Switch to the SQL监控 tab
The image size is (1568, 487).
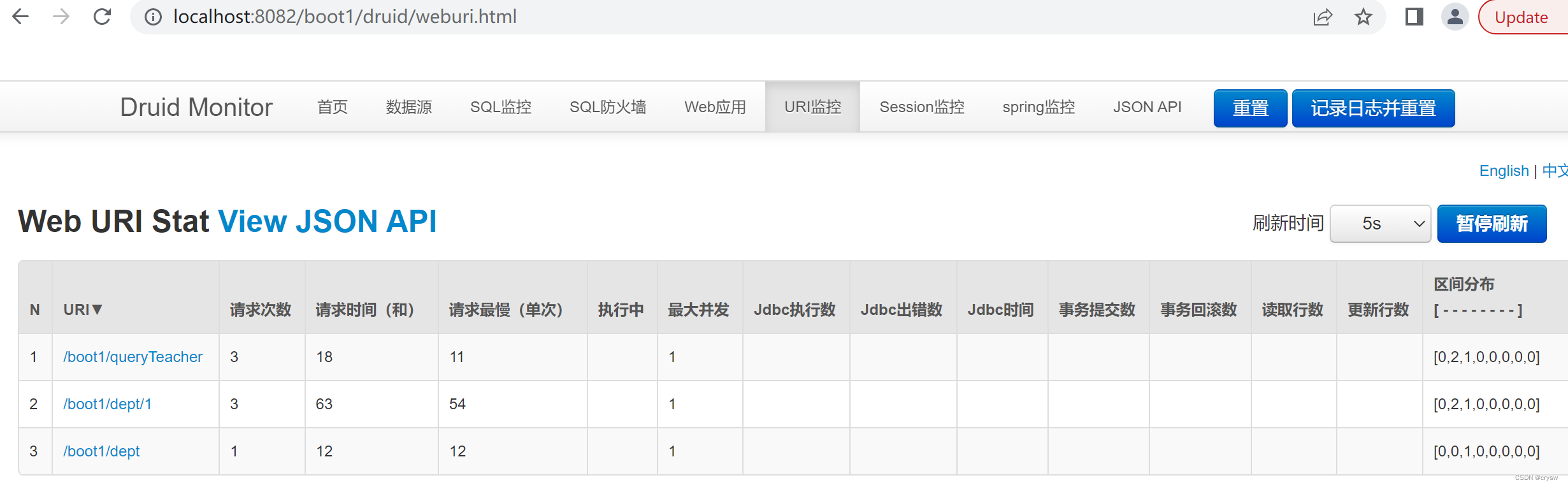coord(501,107)
